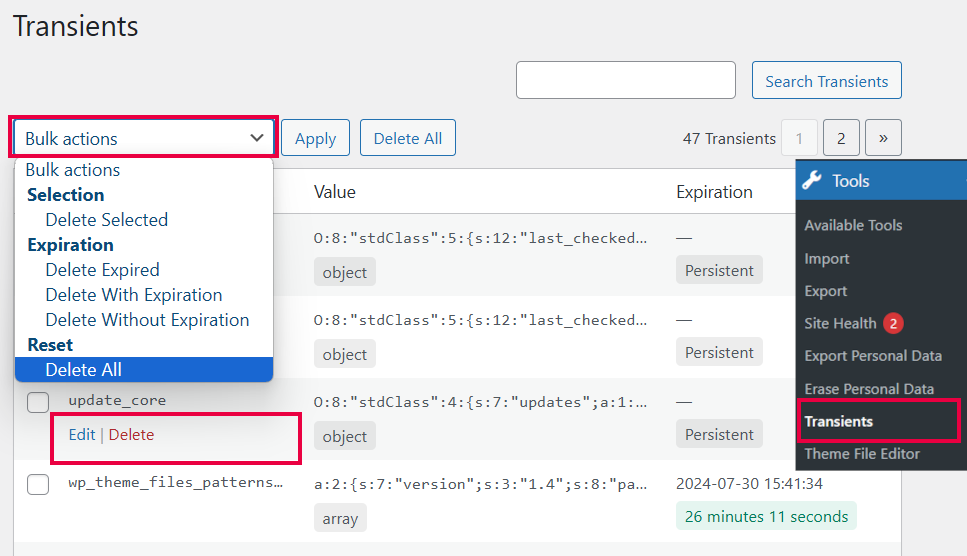Click the Tools wrench icon
This screenshot has width=967, height=556.
click(x=813, y=181)
